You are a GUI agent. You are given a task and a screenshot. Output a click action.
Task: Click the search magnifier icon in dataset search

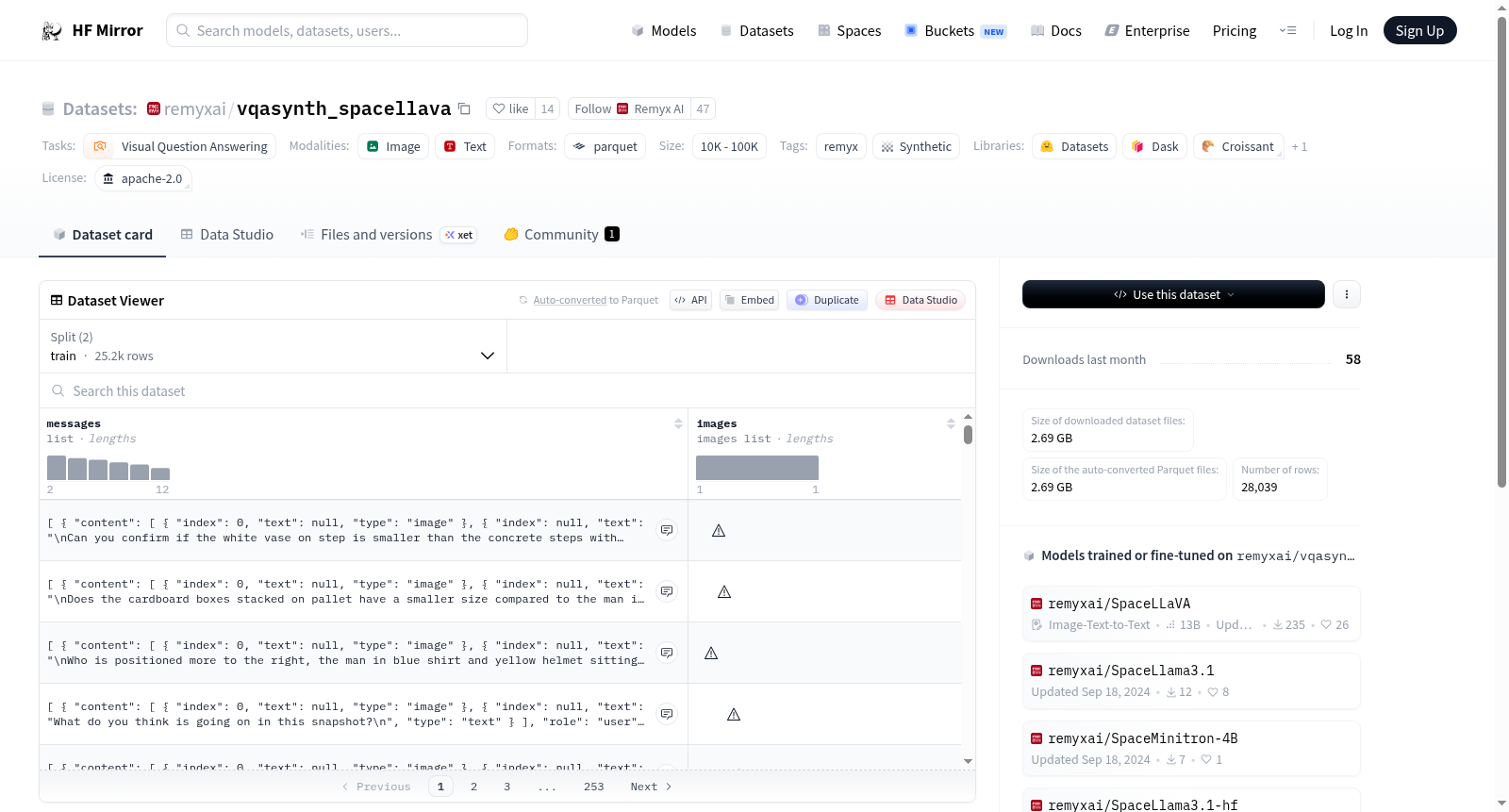click(58, 390)
